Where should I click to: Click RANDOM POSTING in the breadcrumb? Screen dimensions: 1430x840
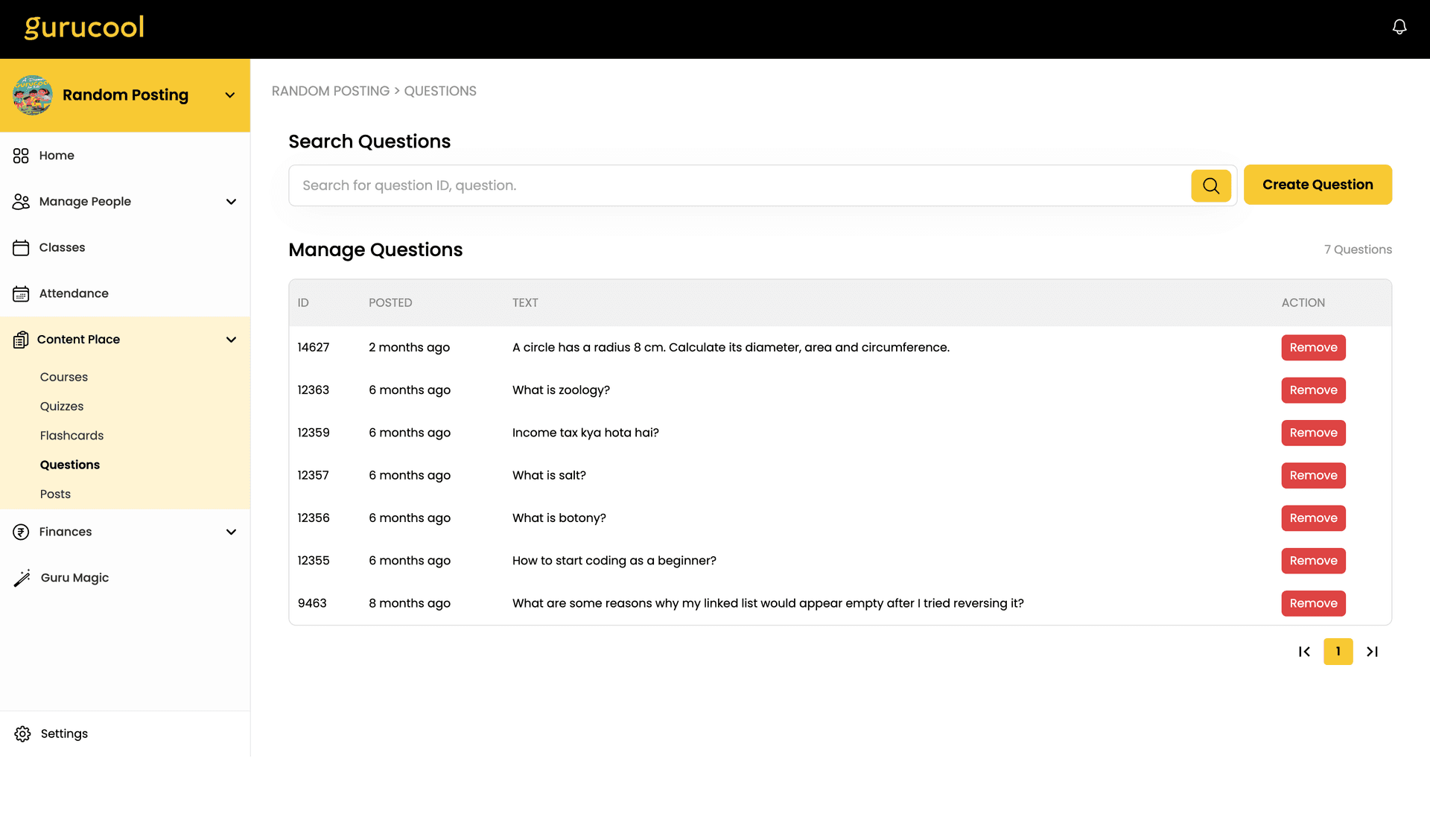[x=331, y=91]
